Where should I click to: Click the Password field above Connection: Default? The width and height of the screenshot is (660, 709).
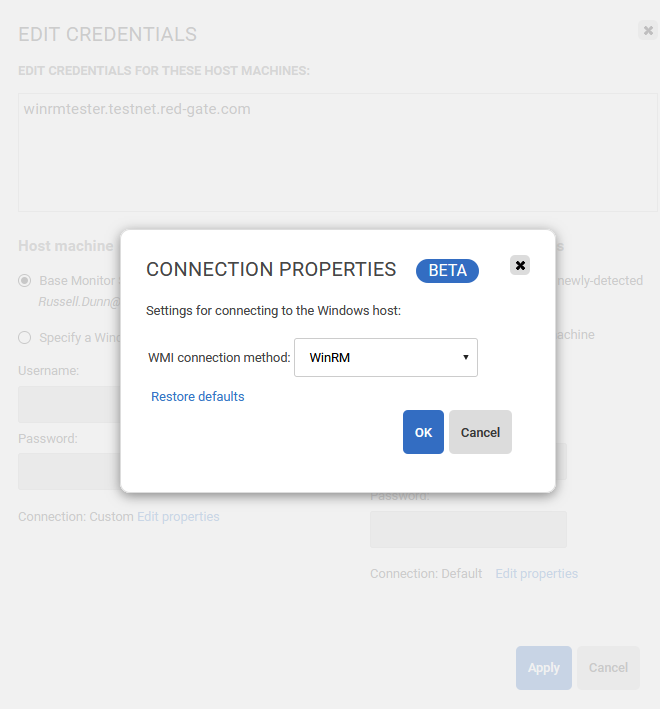pos(468,529)
